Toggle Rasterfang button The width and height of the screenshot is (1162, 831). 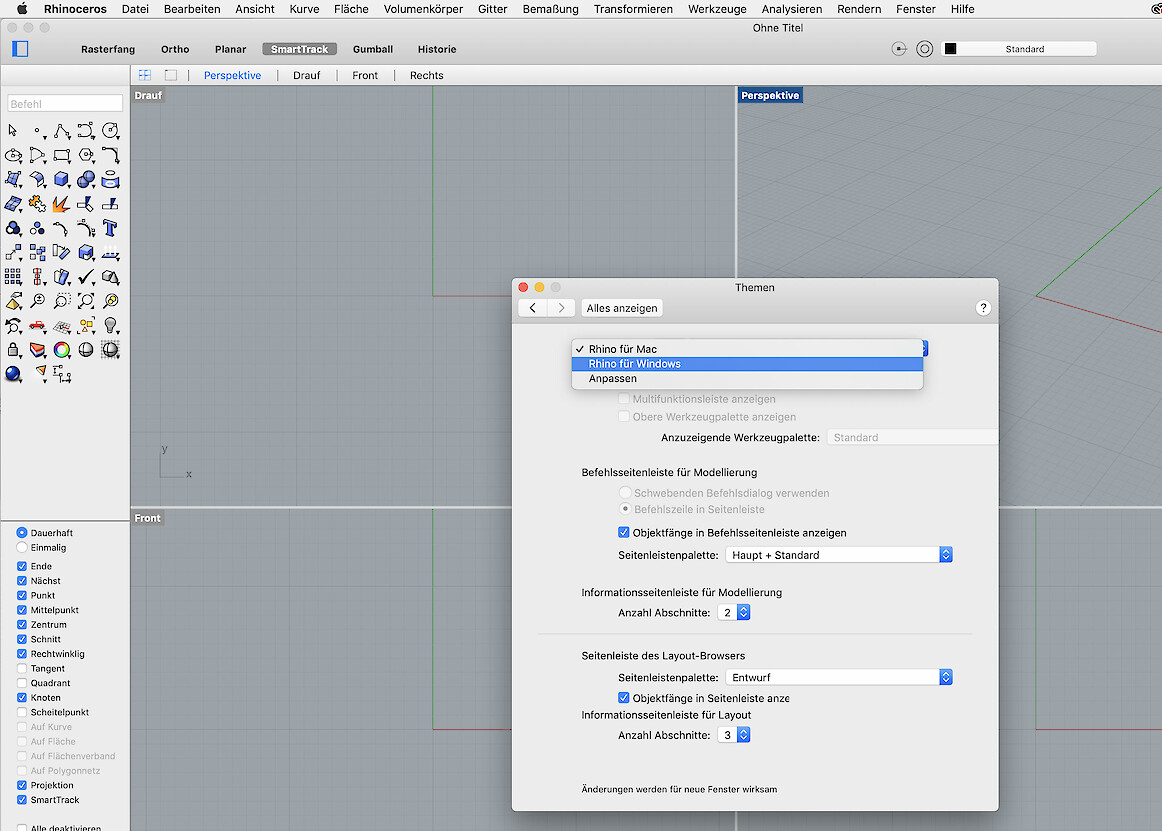108,49
